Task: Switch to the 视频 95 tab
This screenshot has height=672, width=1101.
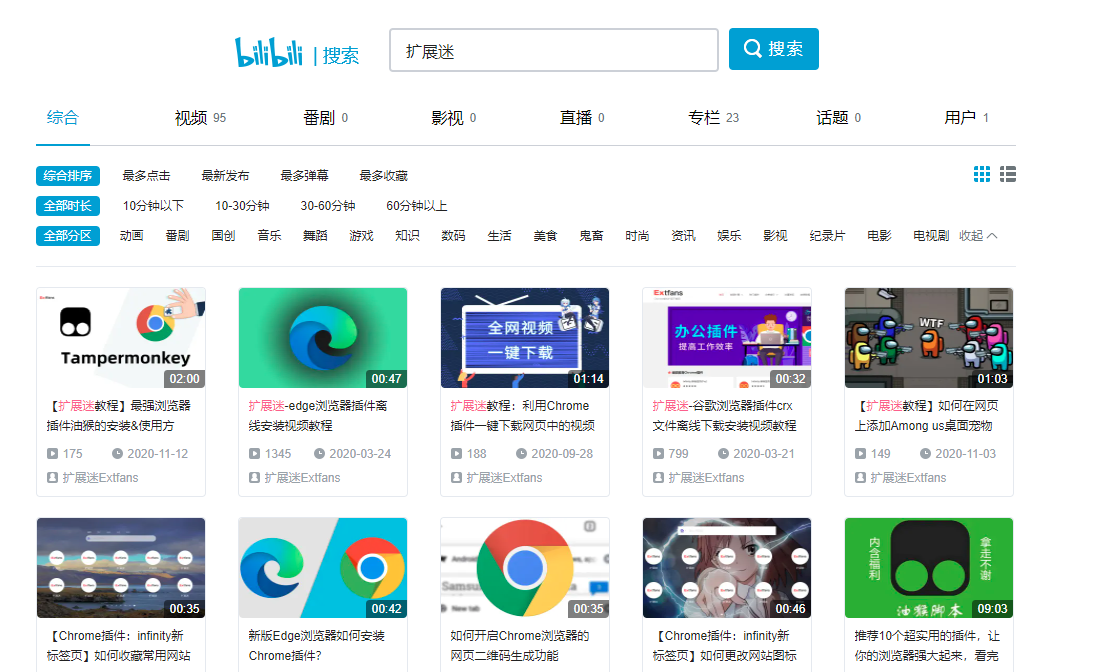Action: coord(200,118)
